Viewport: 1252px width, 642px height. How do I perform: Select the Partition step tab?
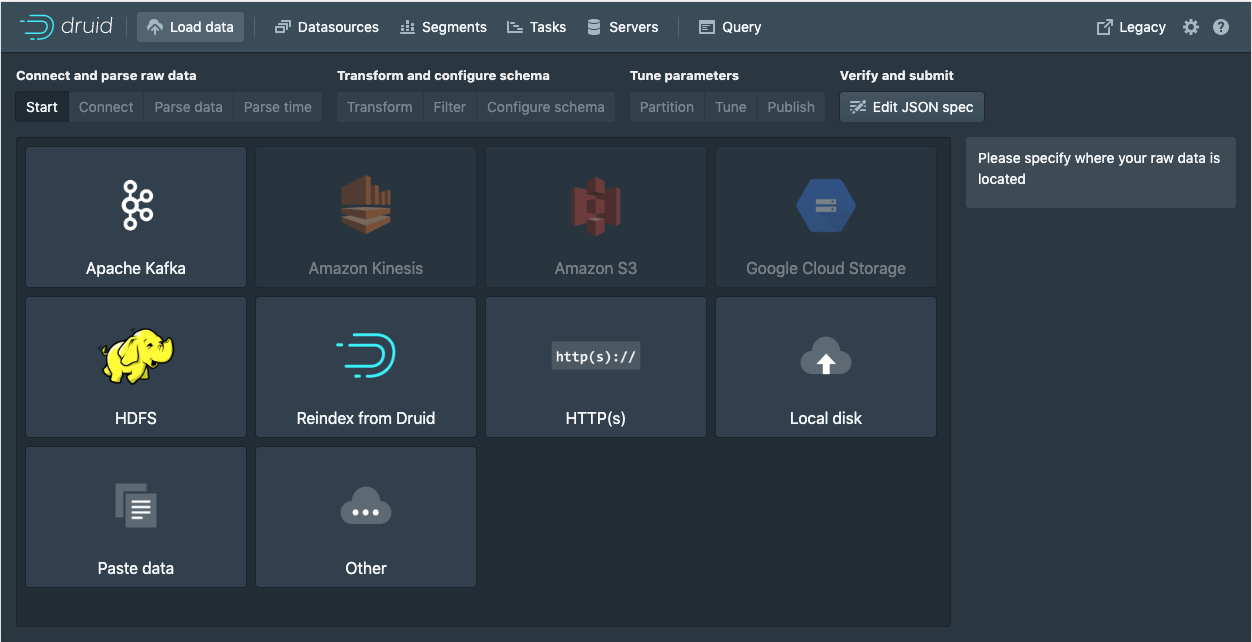click(x=667, y=107)
